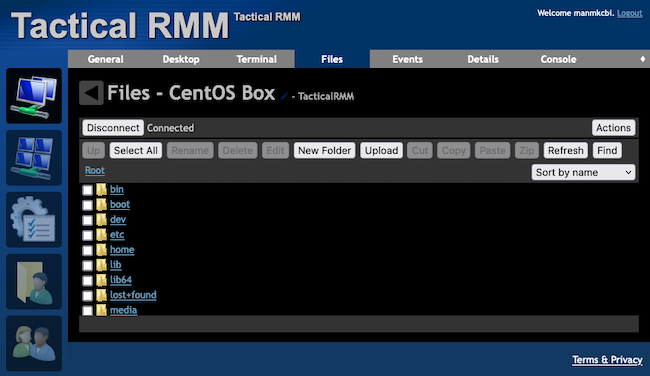Viewport: 650px width, 376px height.
Task: Check the etc folder checkbox
Action: coord(87,235)
